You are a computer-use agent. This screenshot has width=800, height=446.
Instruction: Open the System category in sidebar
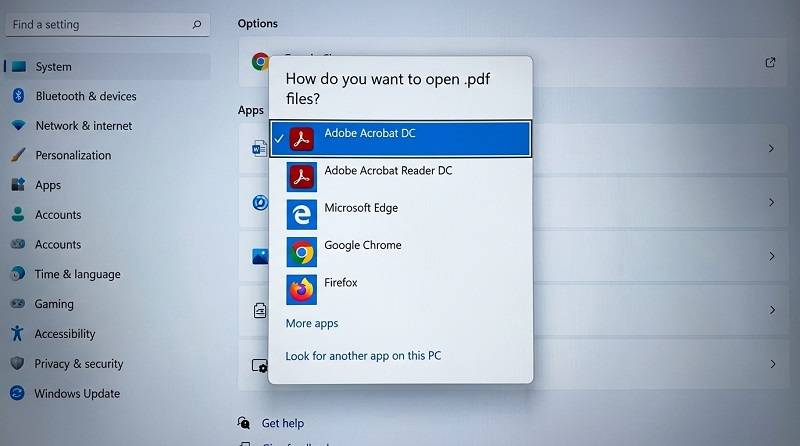click(x=107, y=67)
